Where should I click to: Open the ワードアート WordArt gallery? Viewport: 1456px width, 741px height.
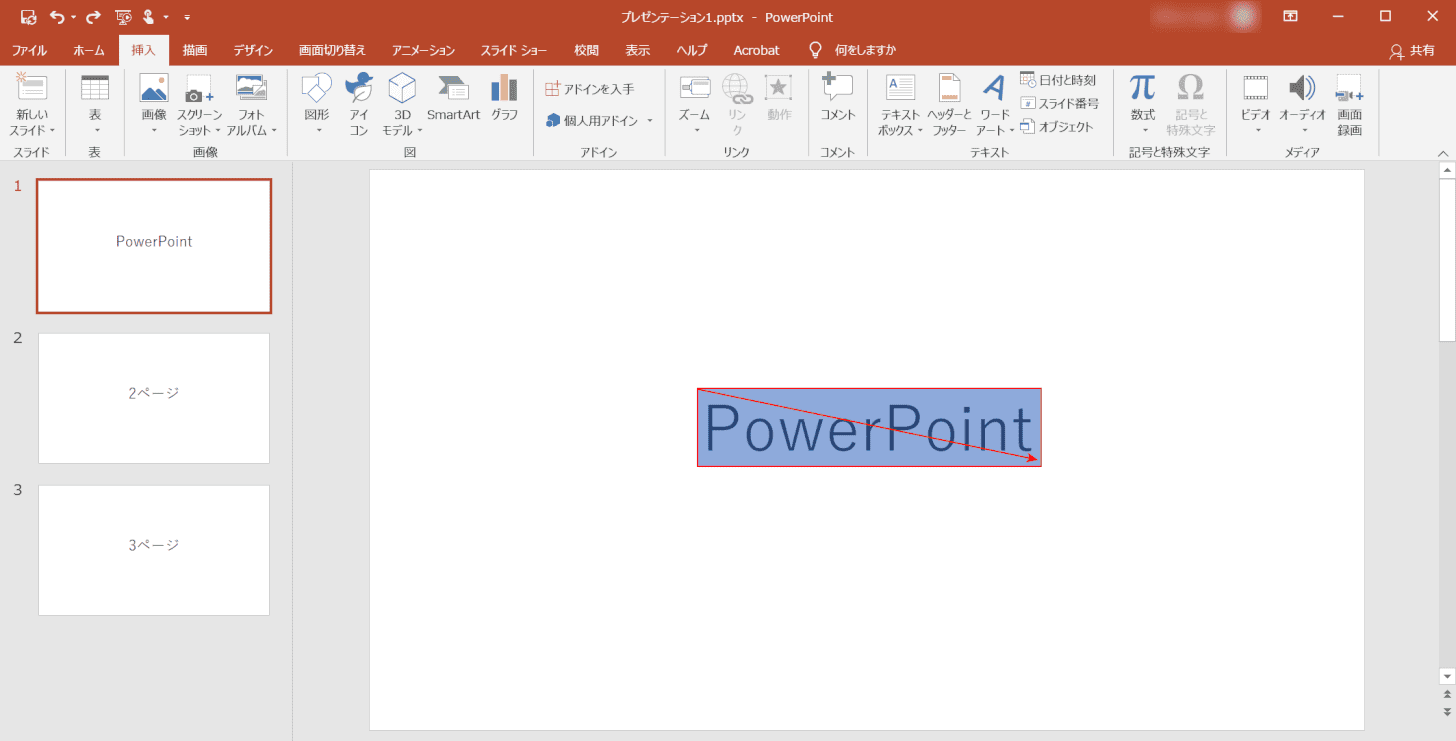tap(995, 105)
